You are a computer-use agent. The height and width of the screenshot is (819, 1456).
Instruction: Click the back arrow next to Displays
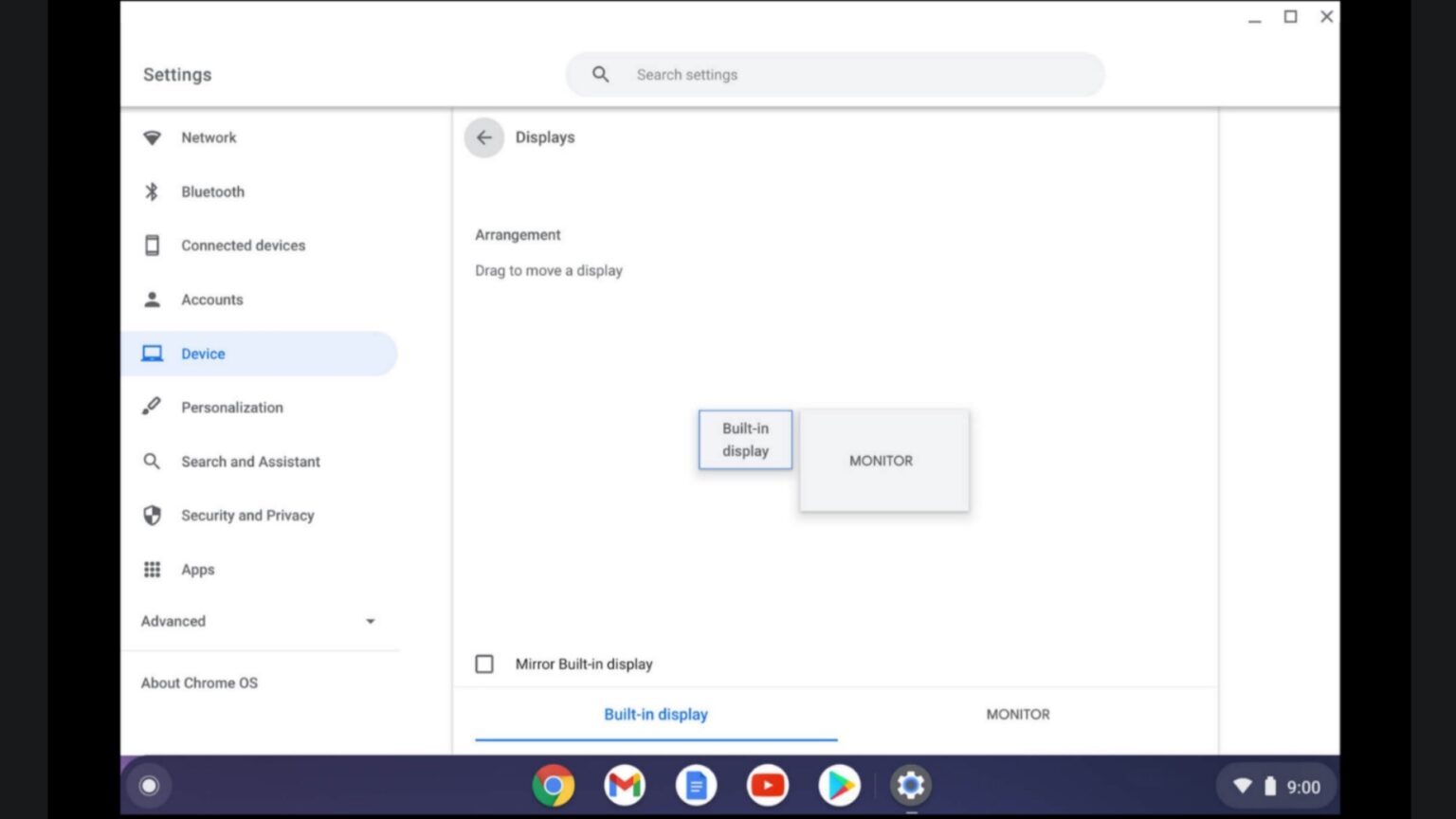pos(483,137)
